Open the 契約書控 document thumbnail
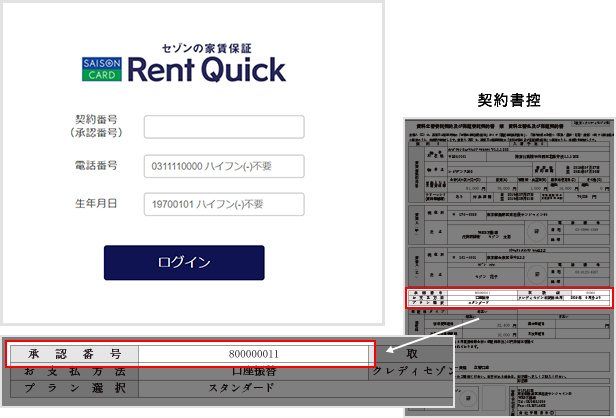This screenshot has height=418, width=616. pos(509,267)
